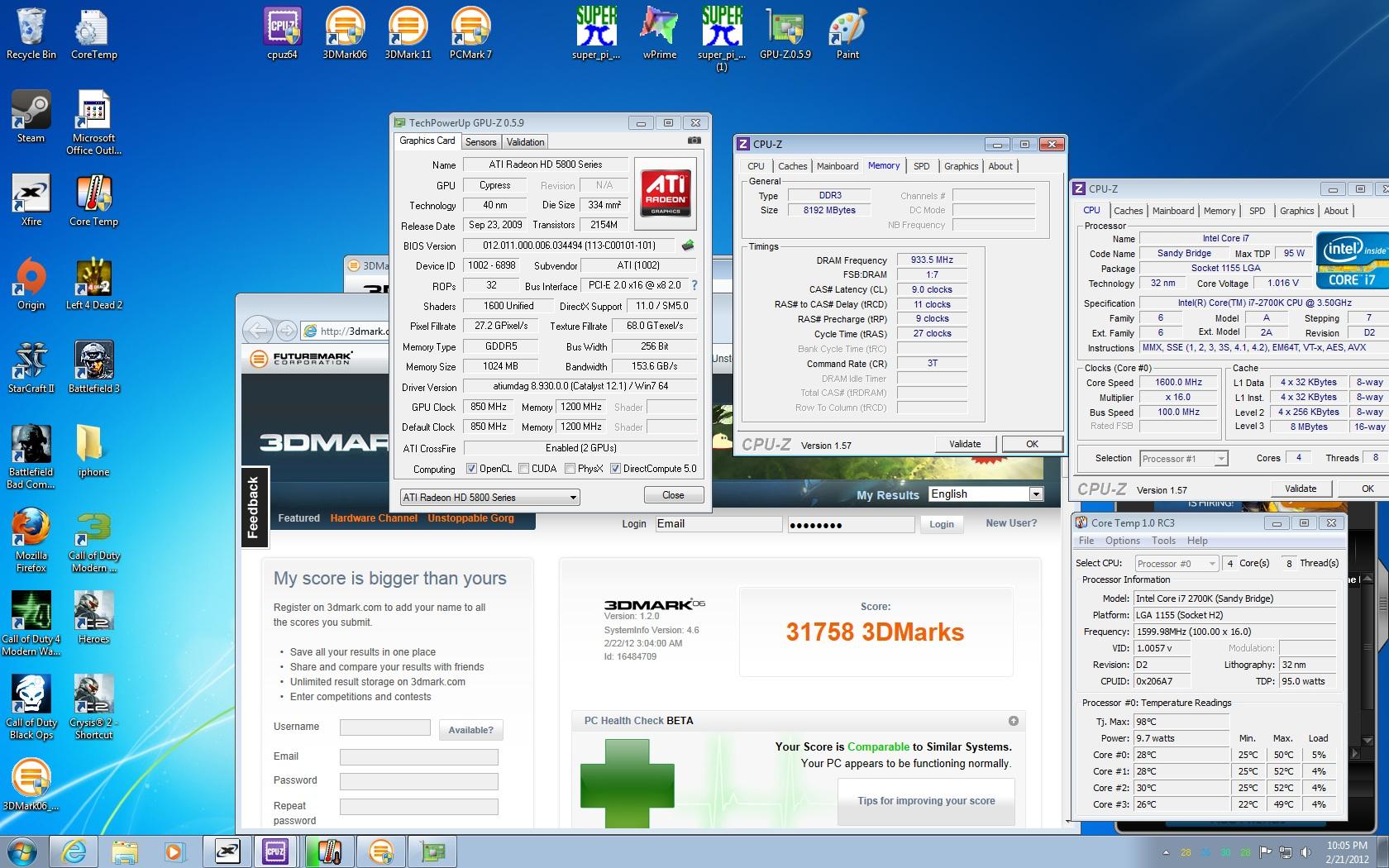This screenshot has width=1389, height=868.
Task: Open the Core Temp Select CPU dropdown
Action: [1177, 563]
